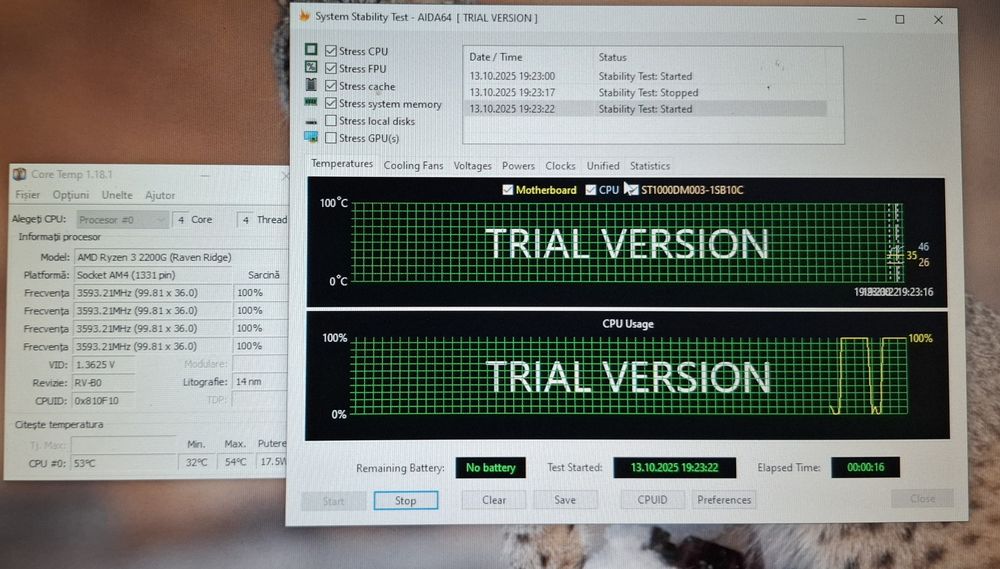Toggle Motherboard temperature graph checkbox

508,189
